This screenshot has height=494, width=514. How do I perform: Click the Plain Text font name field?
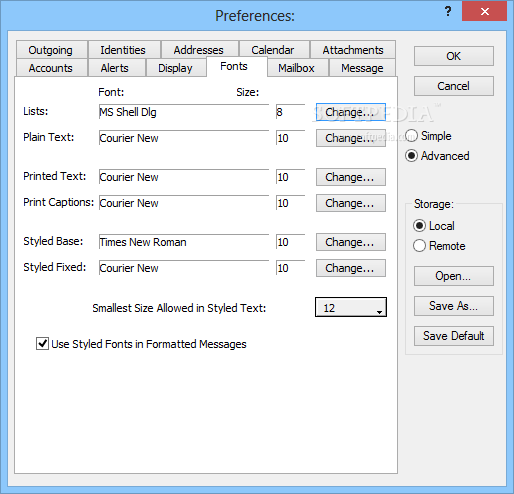click(x=184, y=138)
